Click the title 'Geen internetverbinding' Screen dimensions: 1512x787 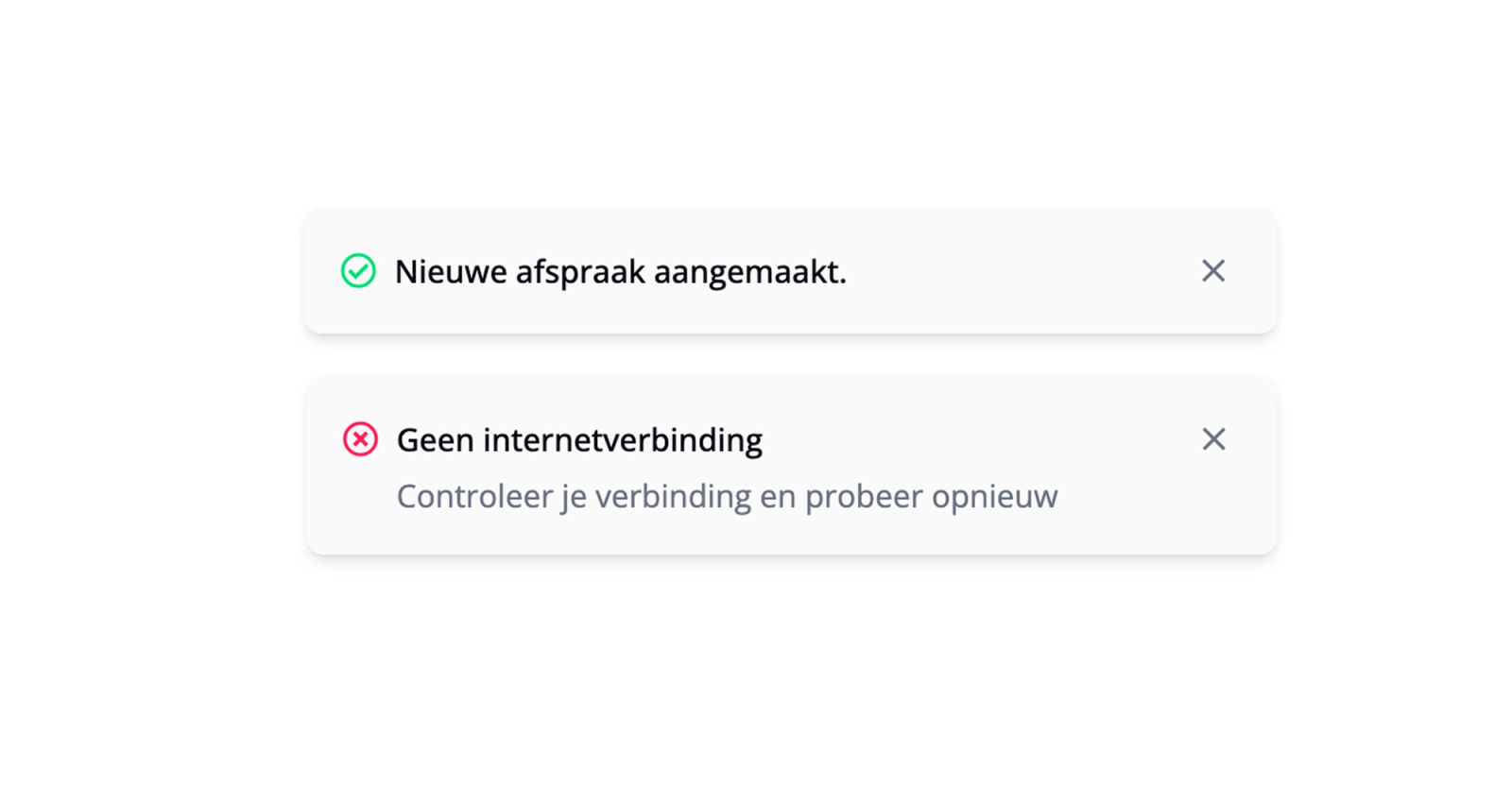point(579,439)
